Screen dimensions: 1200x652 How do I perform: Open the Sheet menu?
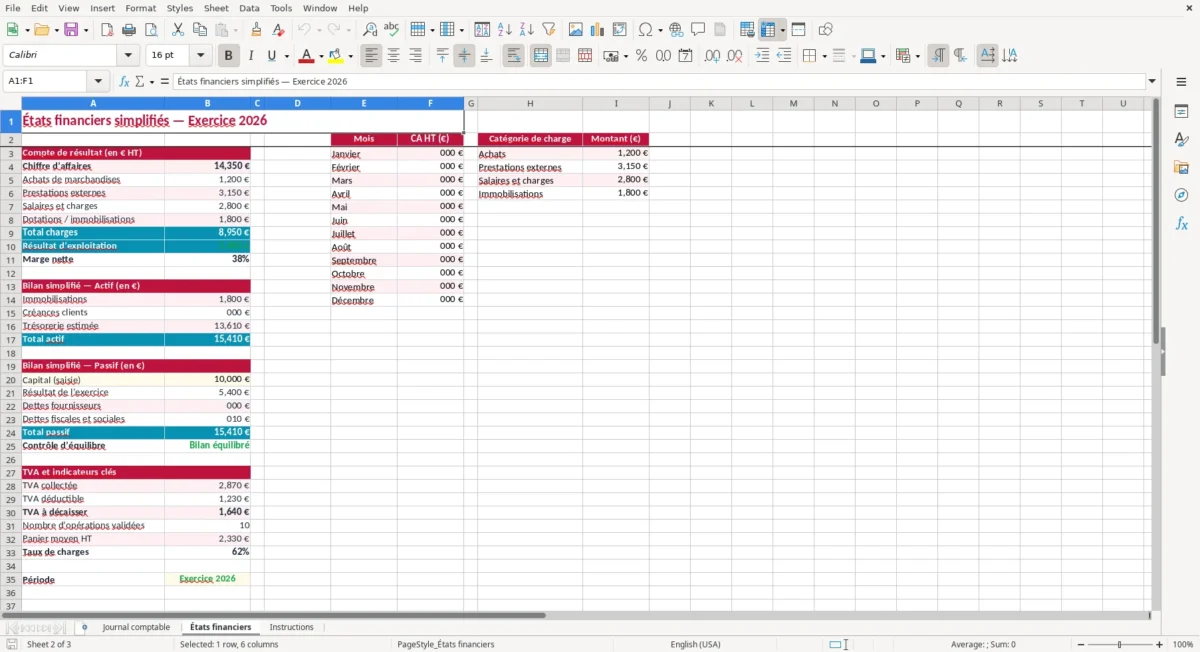(216, 8)
